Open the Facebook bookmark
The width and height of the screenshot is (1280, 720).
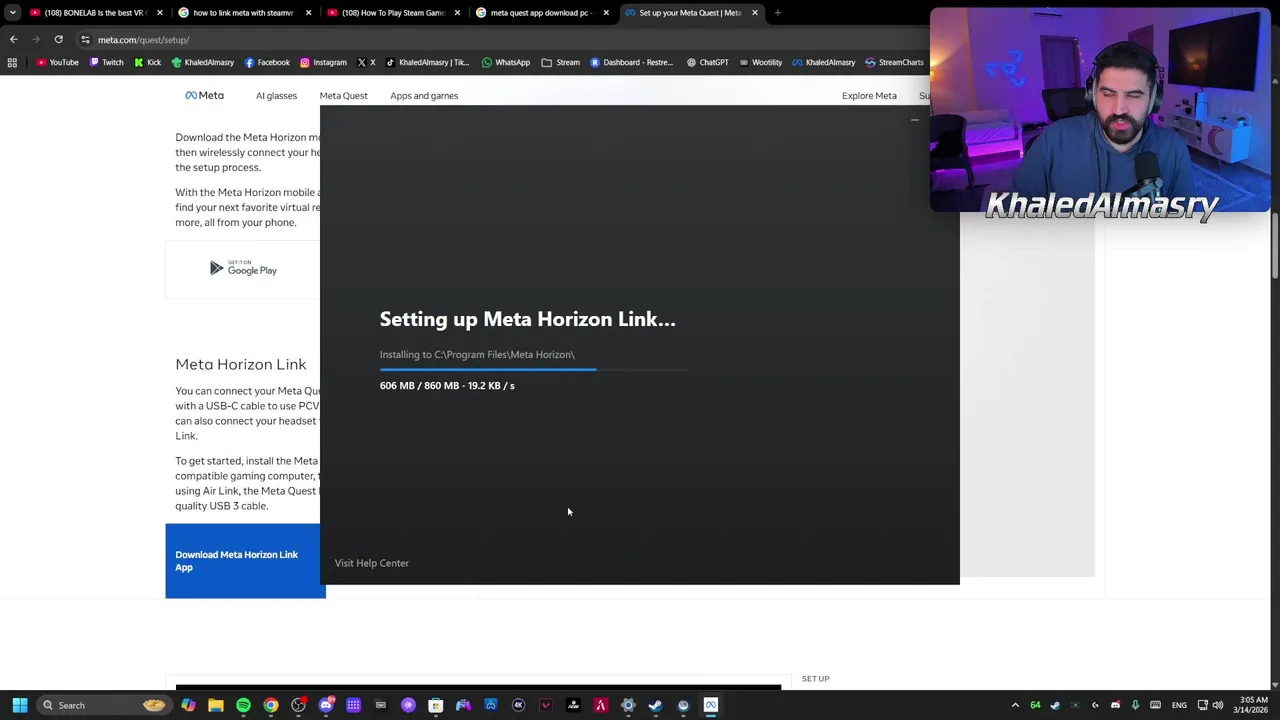266,62
